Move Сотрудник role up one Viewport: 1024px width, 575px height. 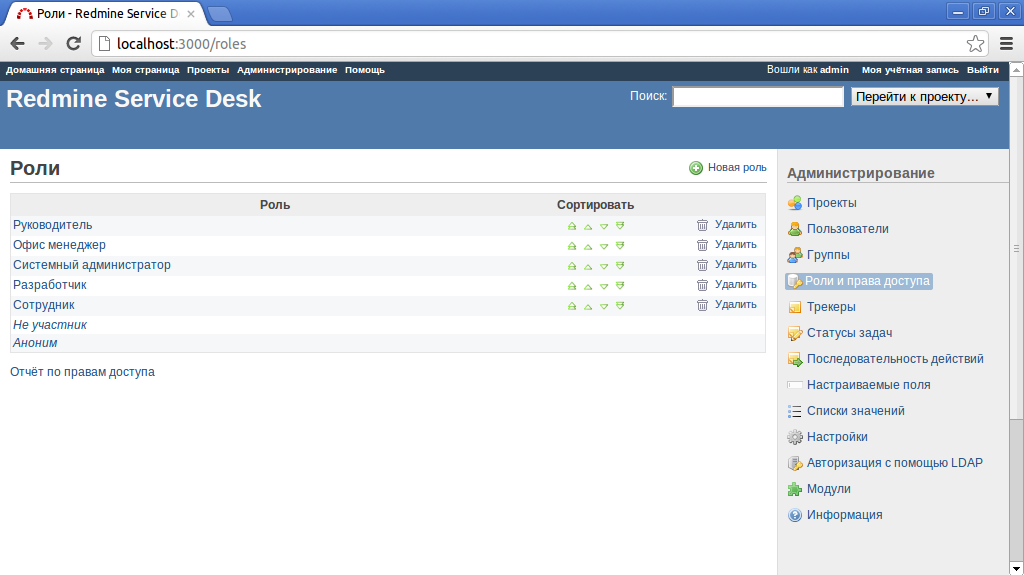click(588, 306)
